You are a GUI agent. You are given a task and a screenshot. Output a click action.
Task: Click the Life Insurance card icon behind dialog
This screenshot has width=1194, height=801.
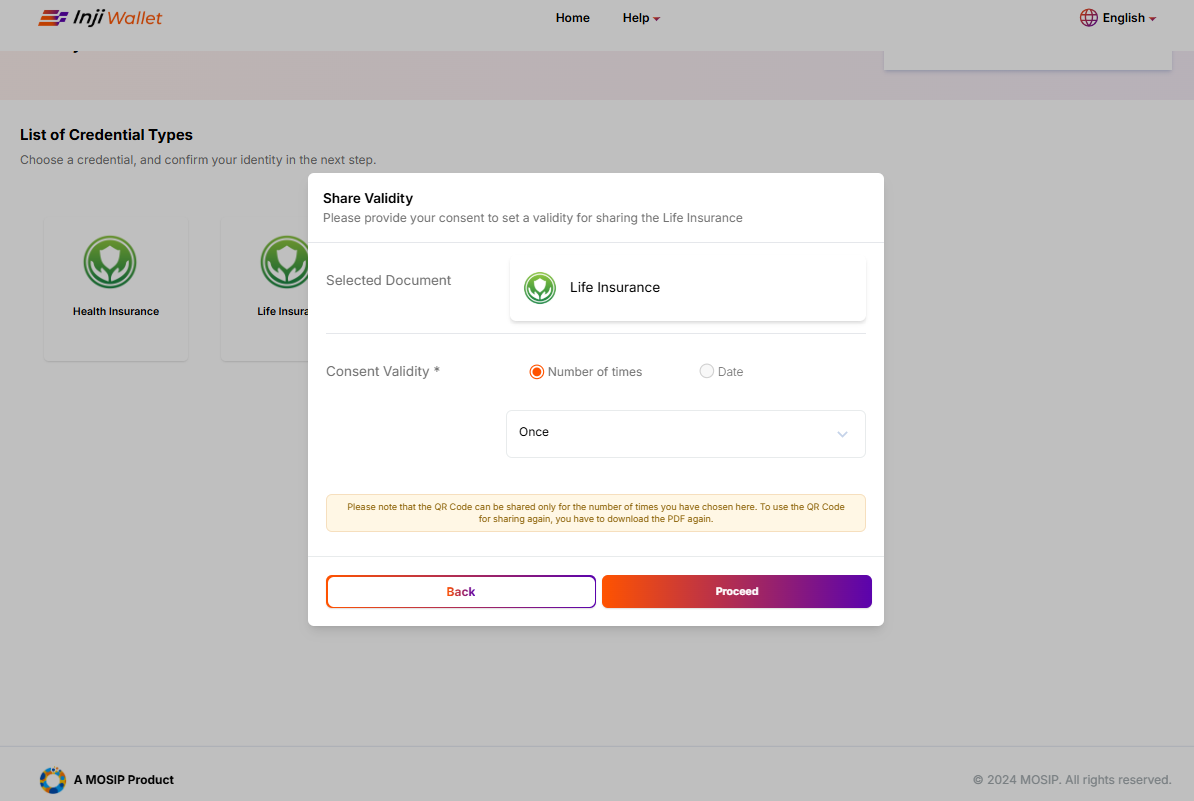pos(284,262)
